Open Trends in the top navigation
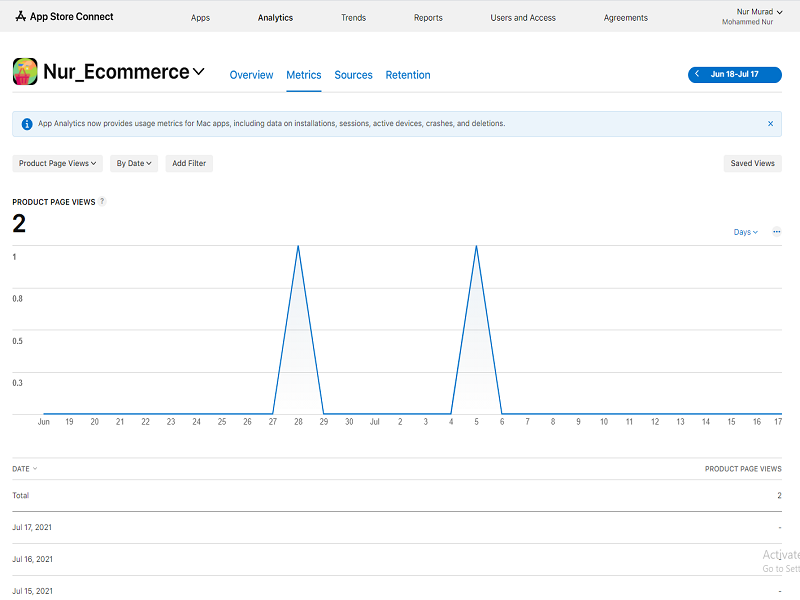The image size is (800, 600). (x=353, y=18)
